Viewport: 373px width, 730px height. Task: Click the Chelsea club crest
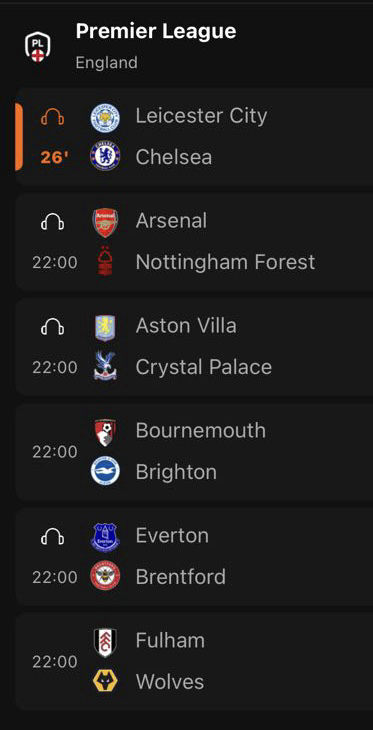(x=105, y=155)
